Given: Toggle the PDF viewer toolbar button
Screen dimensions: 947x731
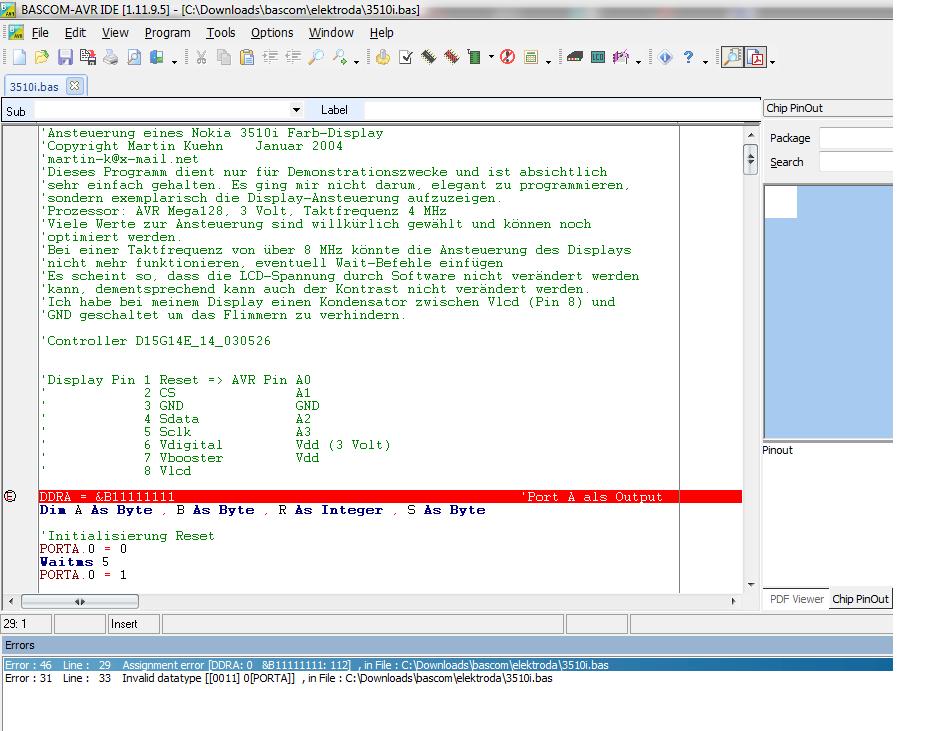Looking at the screenshot, I should (x=755, y=58).
